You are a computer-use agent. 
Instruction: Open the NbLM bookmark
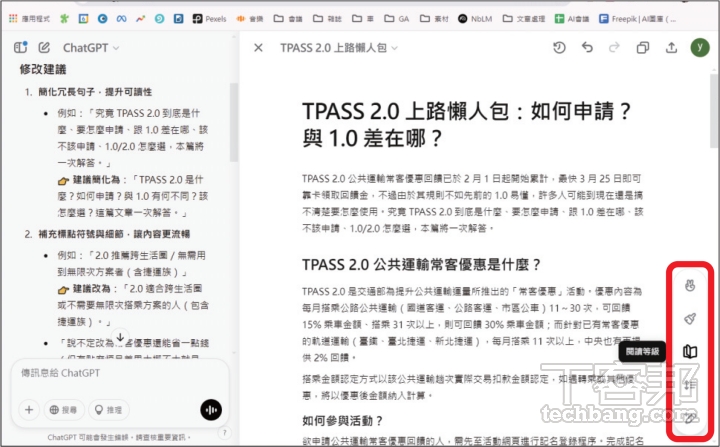475,19
